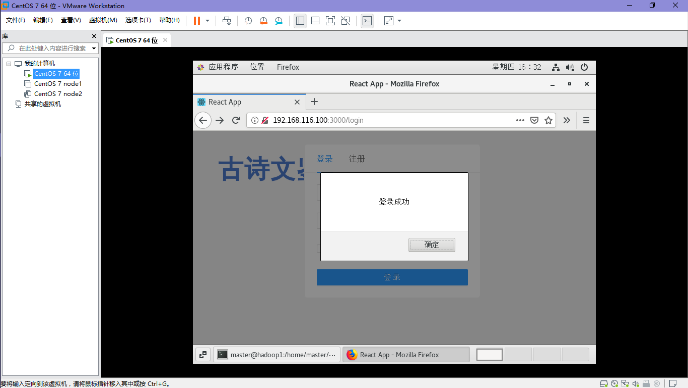Close the library panel

(94, 36)
